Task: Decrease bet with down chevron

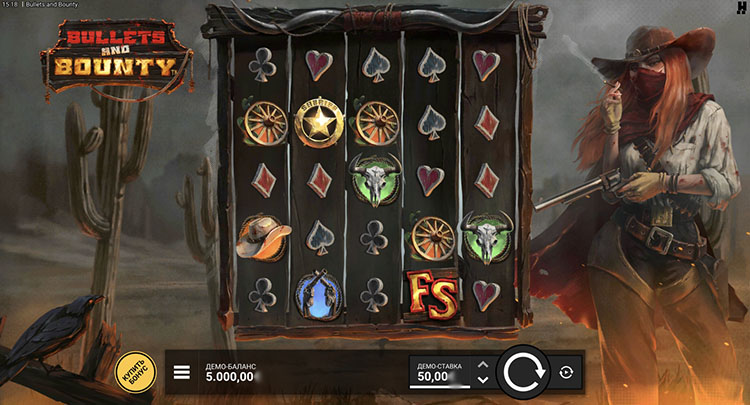Action: [483, 380]
